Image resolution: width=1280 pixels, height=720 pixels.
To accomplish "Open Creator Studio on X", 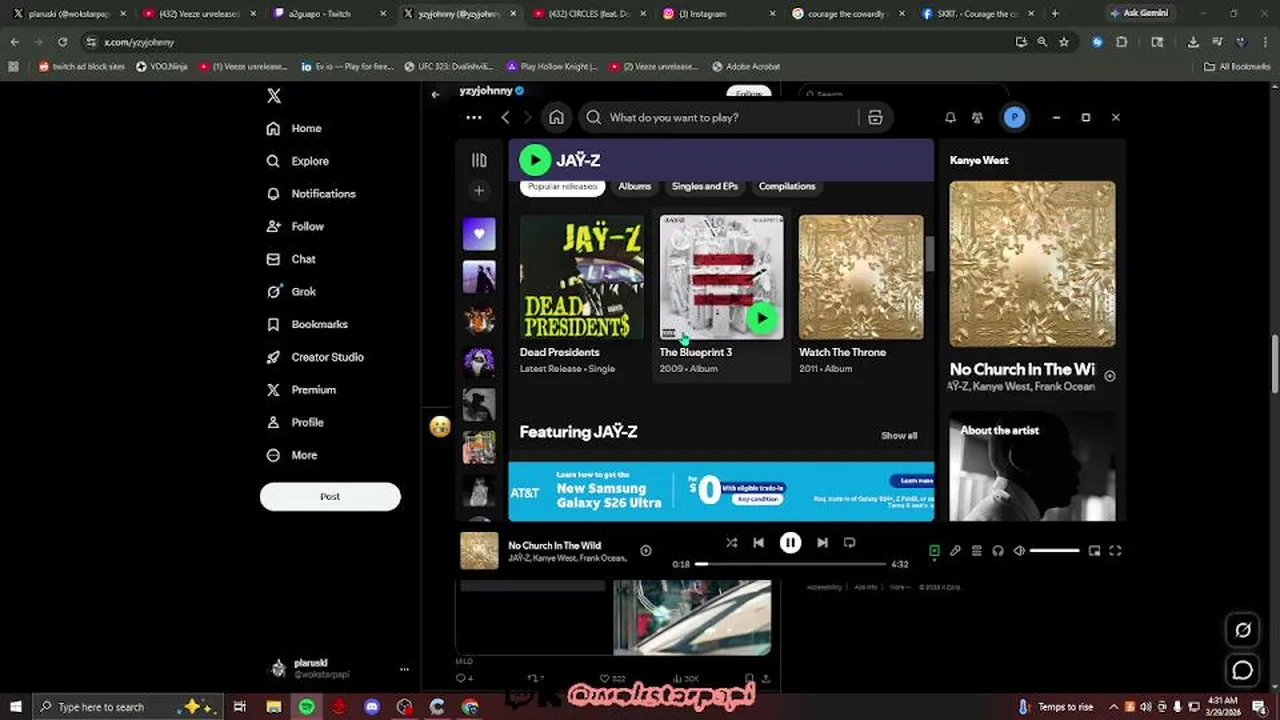I will [315, 357].
